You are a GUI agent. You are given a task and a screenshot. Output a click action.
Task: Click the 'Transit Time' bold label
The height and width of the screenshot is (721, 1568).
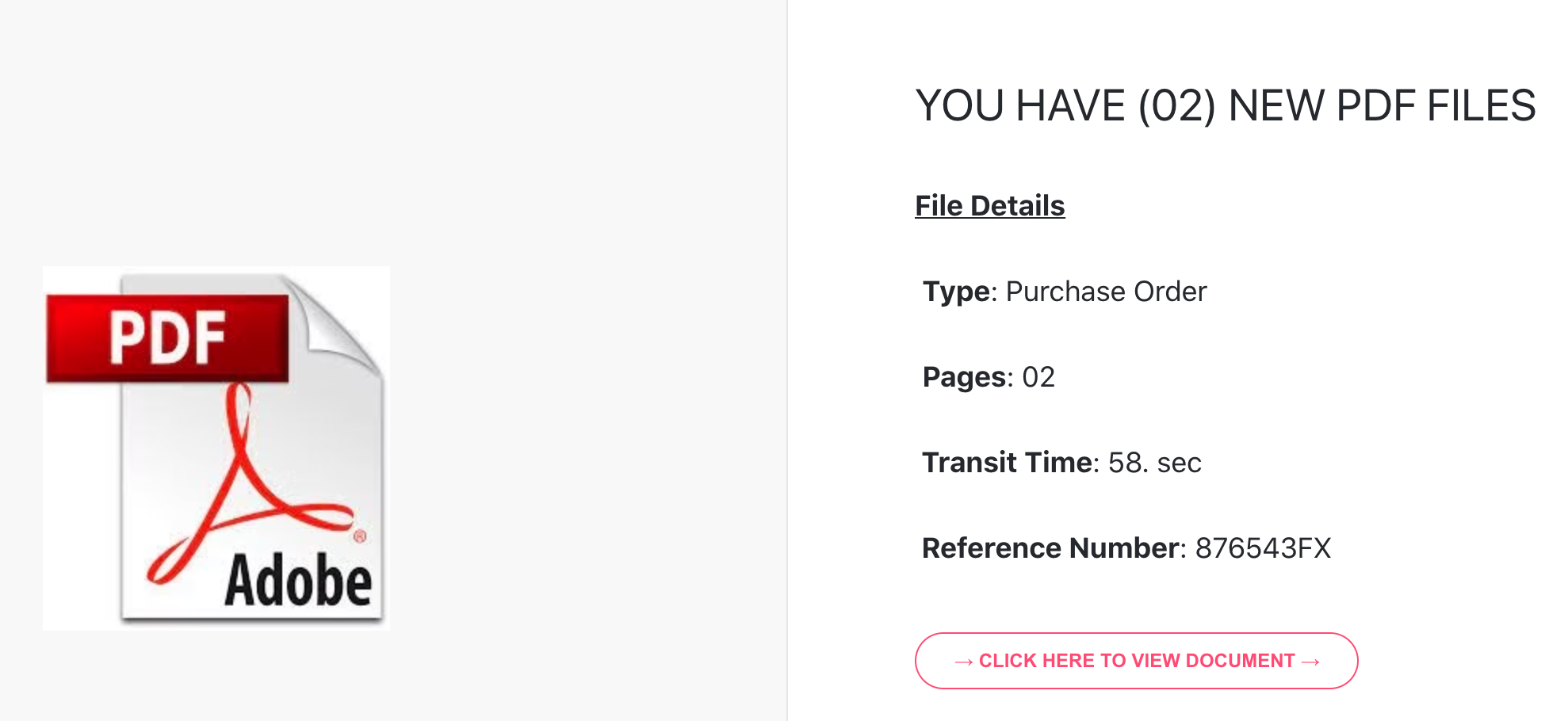click(1007, 463)
